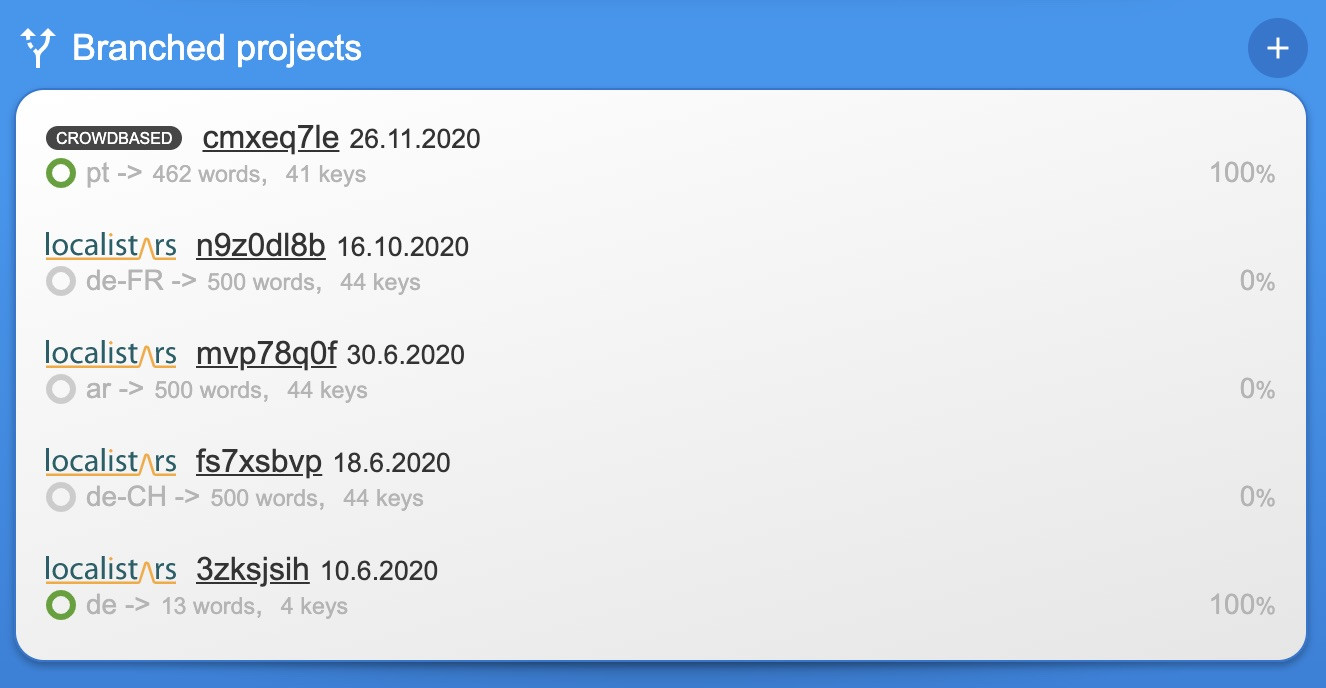
Task: Open the fs7xsbvp project link
Action: 259,462
